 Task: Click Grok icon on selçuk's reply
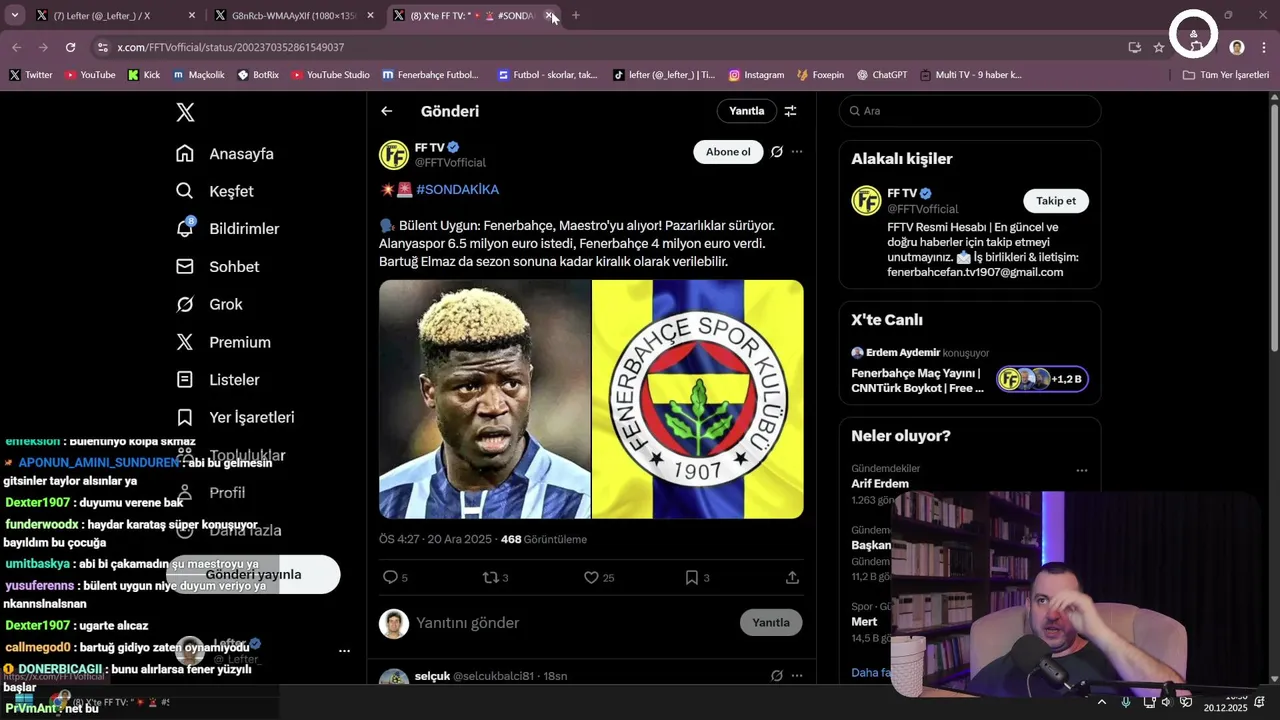(777, 676)
